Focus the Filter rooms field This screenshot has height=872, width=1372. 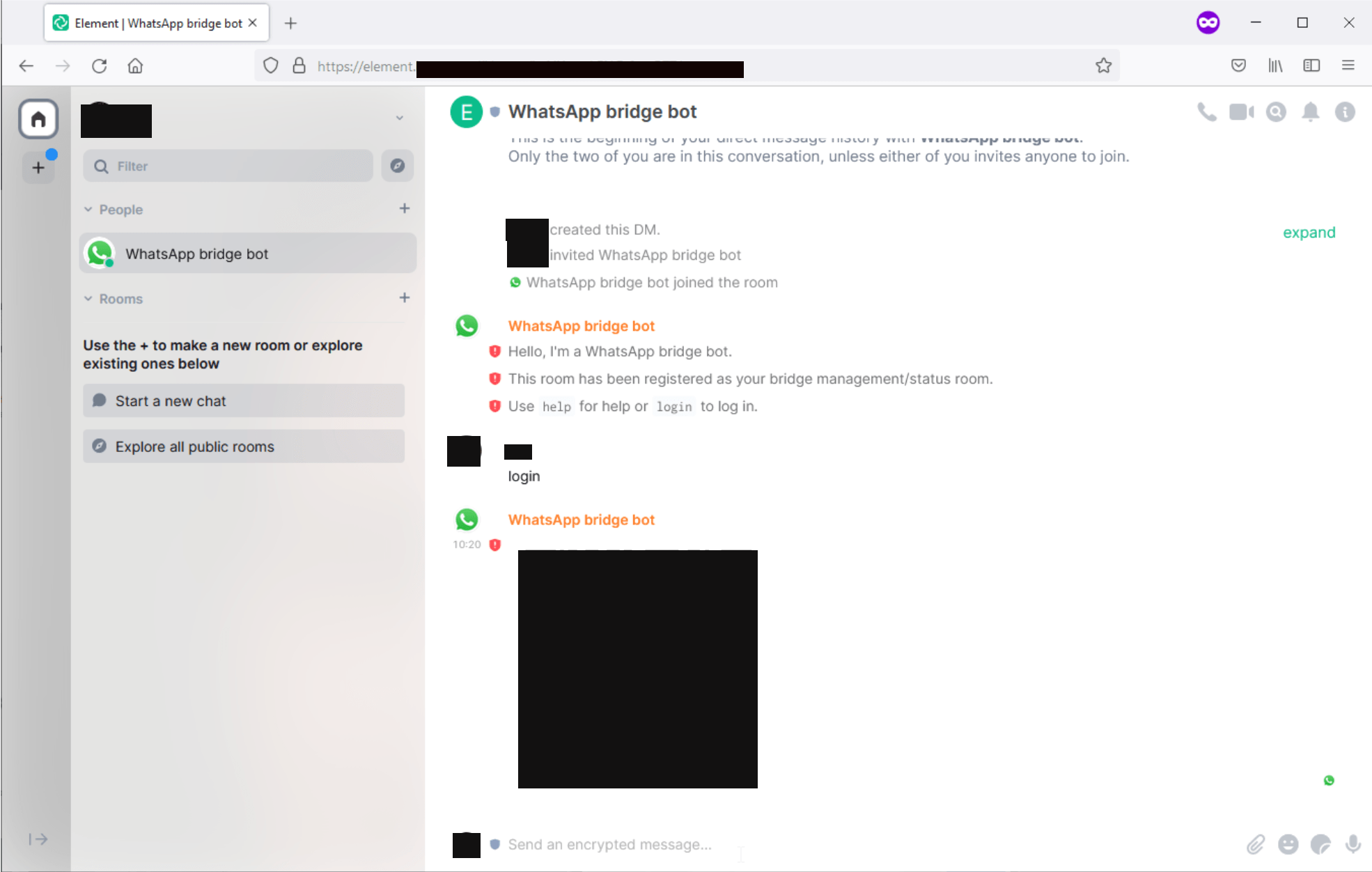[228, 166]
